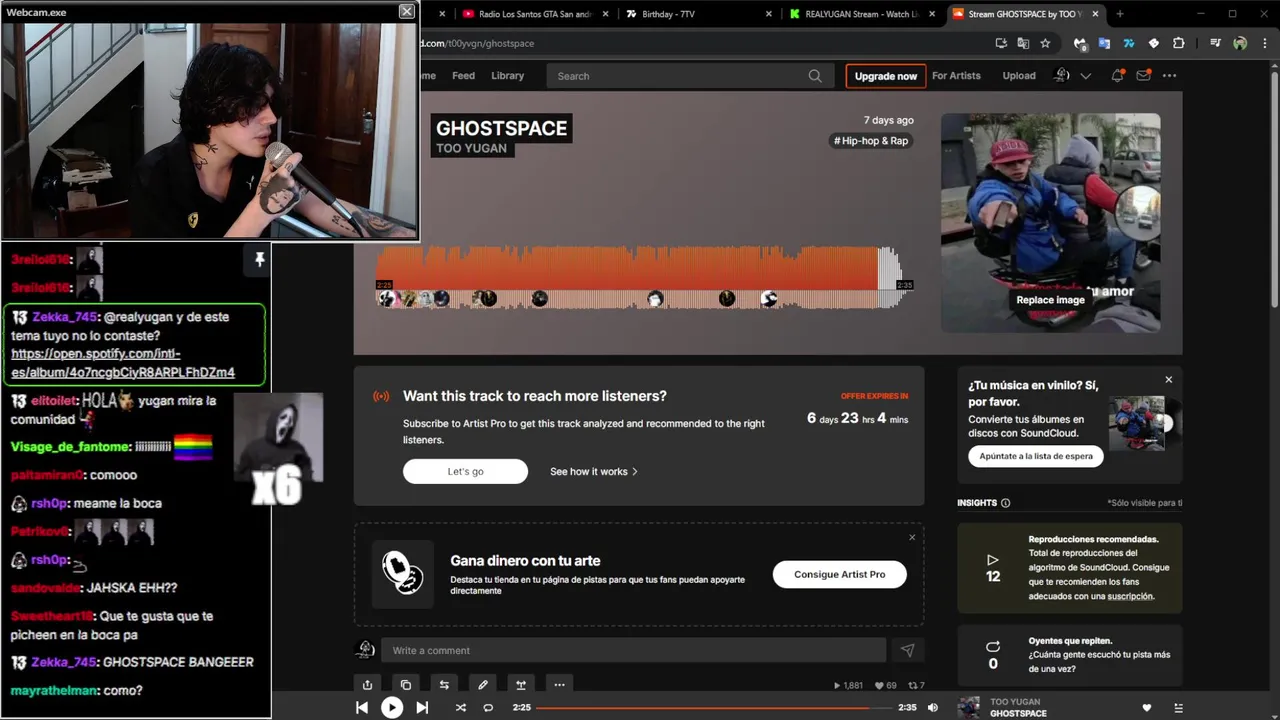Skip to previous track
This screenshot has width=1280, height=720.
362,707
